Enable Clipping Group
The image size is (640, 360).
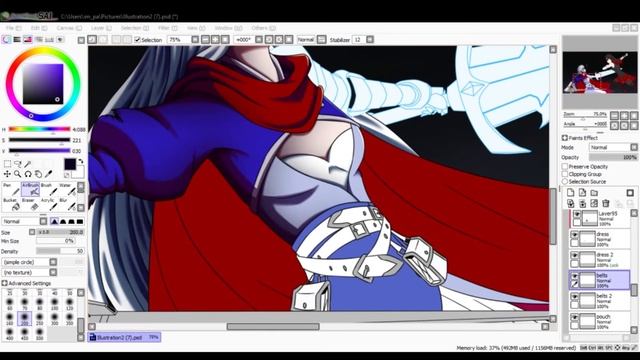point(565,174)
